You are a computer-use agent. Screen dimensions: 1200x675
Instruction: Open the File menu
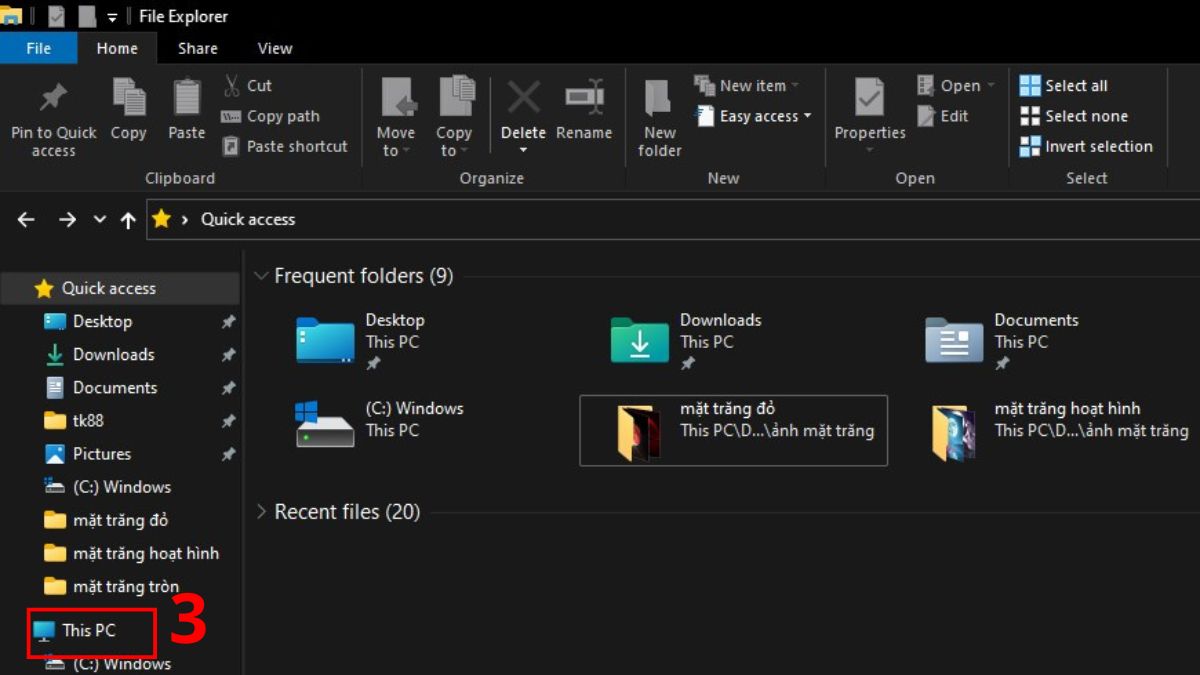pos(38,47)
